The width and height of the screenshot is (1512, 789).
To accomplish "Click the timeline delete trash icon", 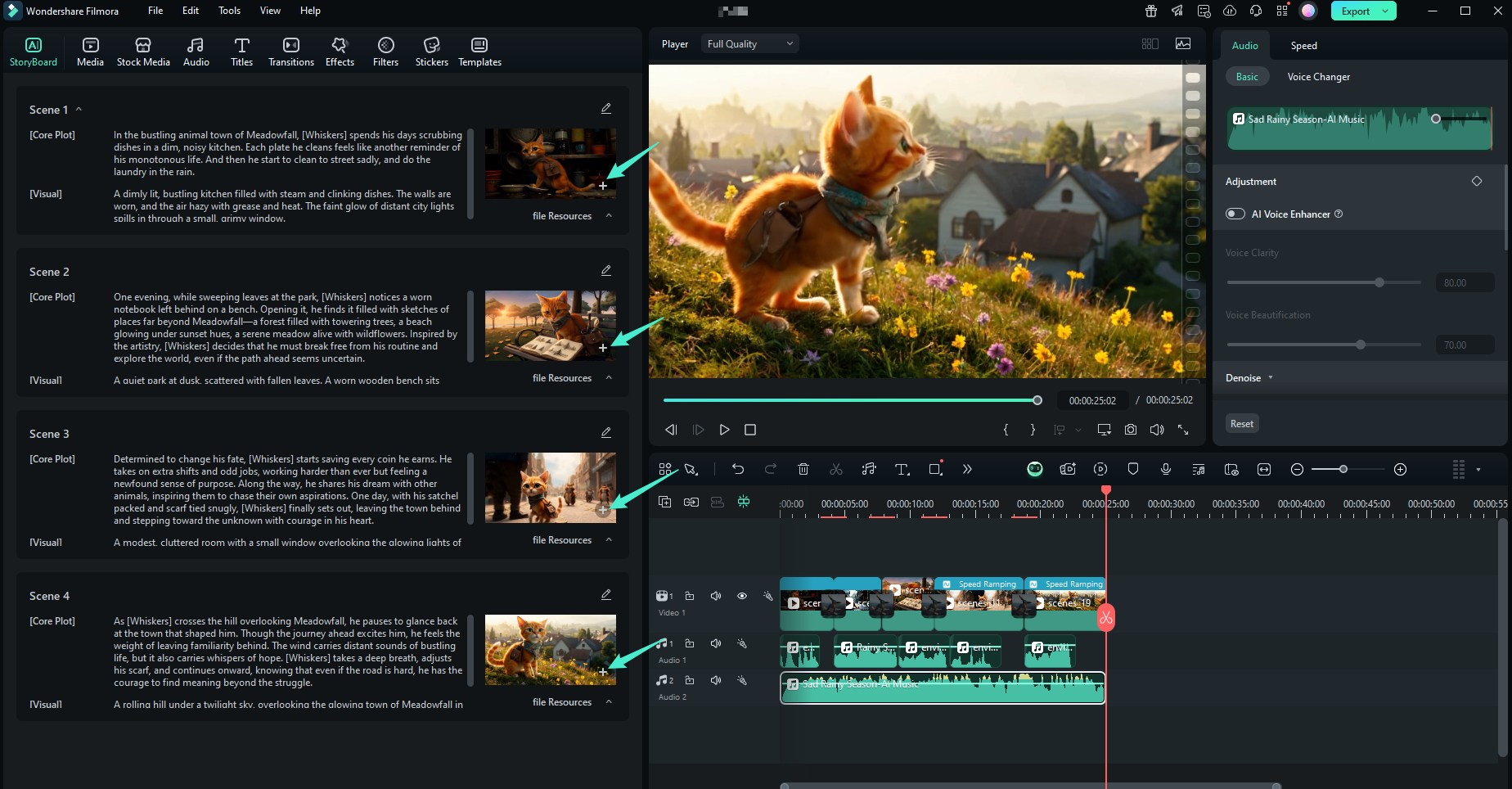I will [803, 469].
